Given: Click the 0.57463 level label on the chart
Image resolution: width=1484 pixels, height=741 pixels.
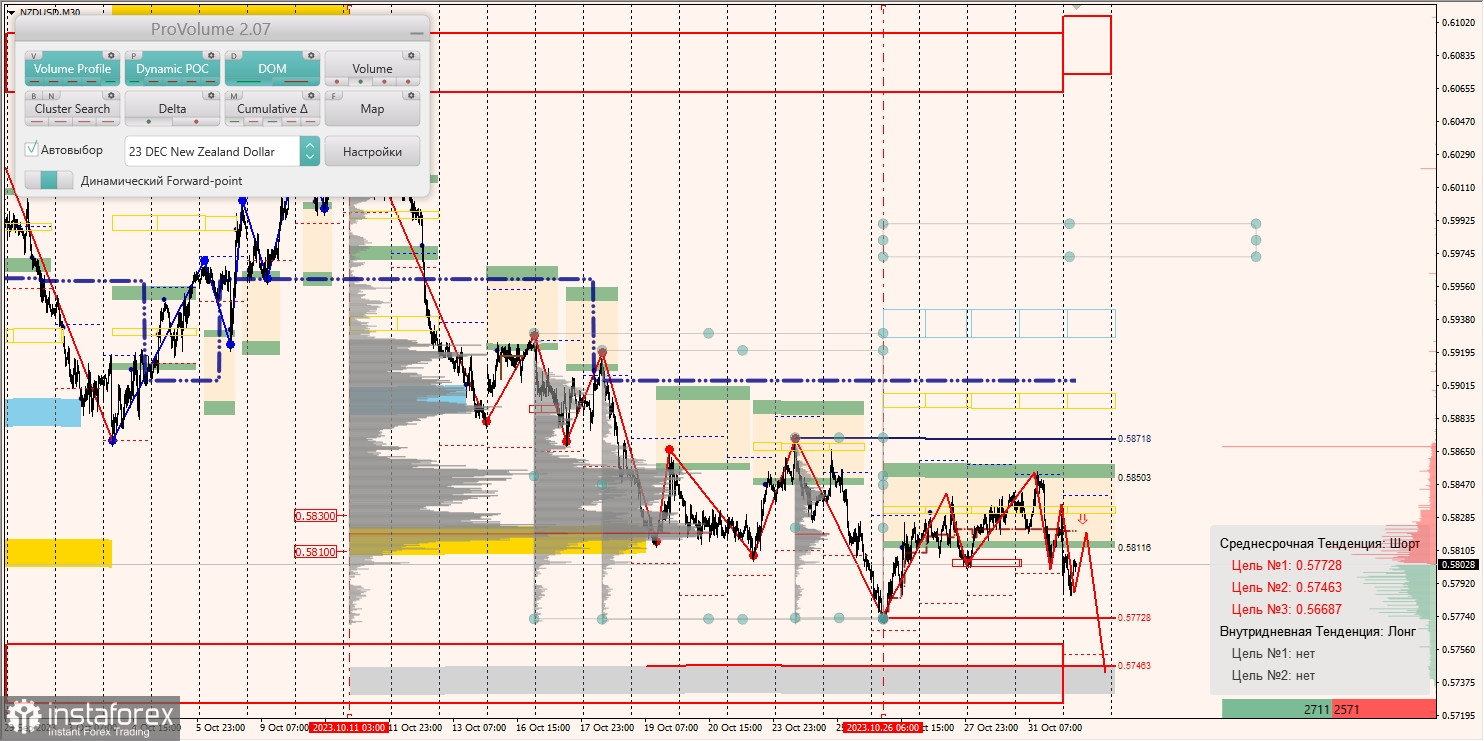Looking at the screenshot, I should pos(1134,666).
